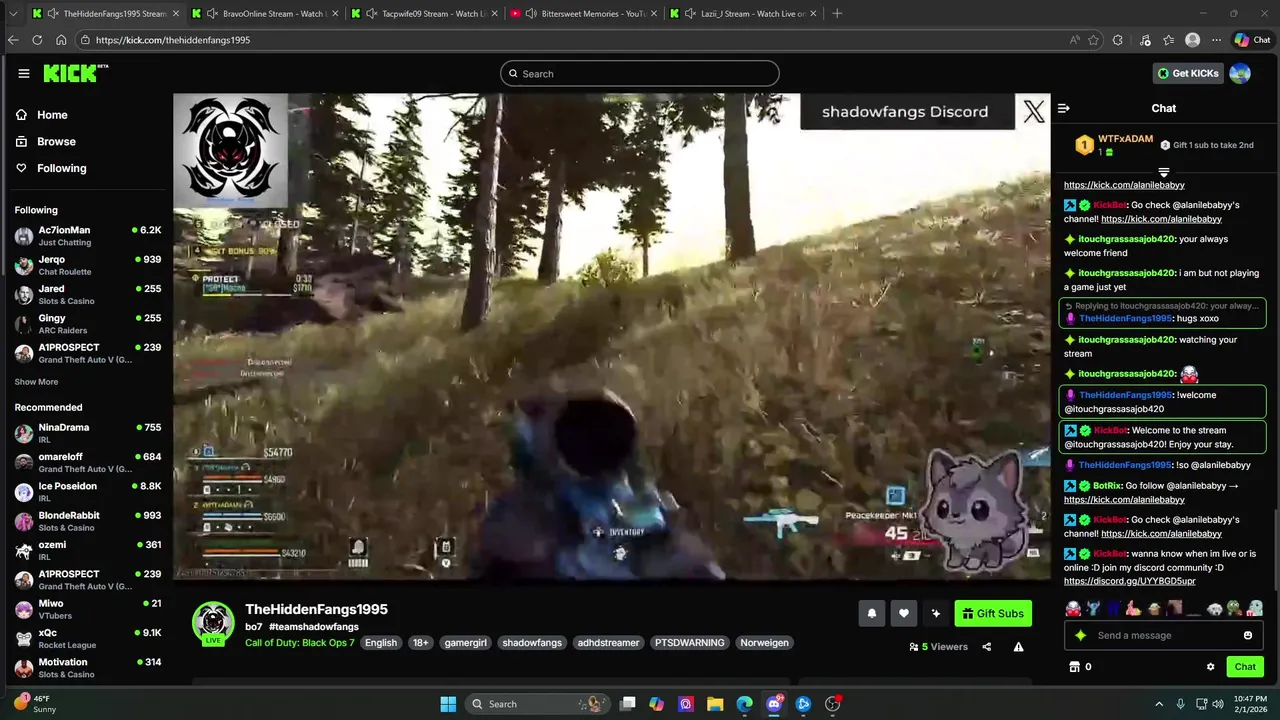Click WTFxADAM in gift leaderboard
Image resolution: width=1280 pixels, height=720 pixels.
pyautogui.click(x=1125, y=139)
